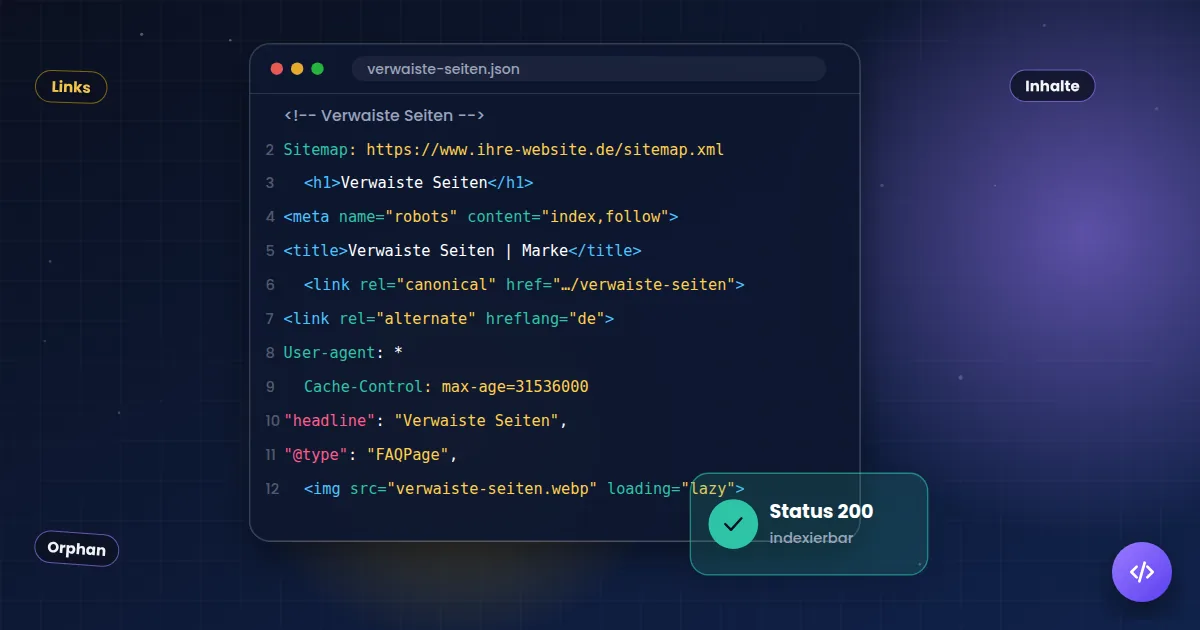Click the Status 200 heading
The image size is (1200, 630).
tap(821, 511)
